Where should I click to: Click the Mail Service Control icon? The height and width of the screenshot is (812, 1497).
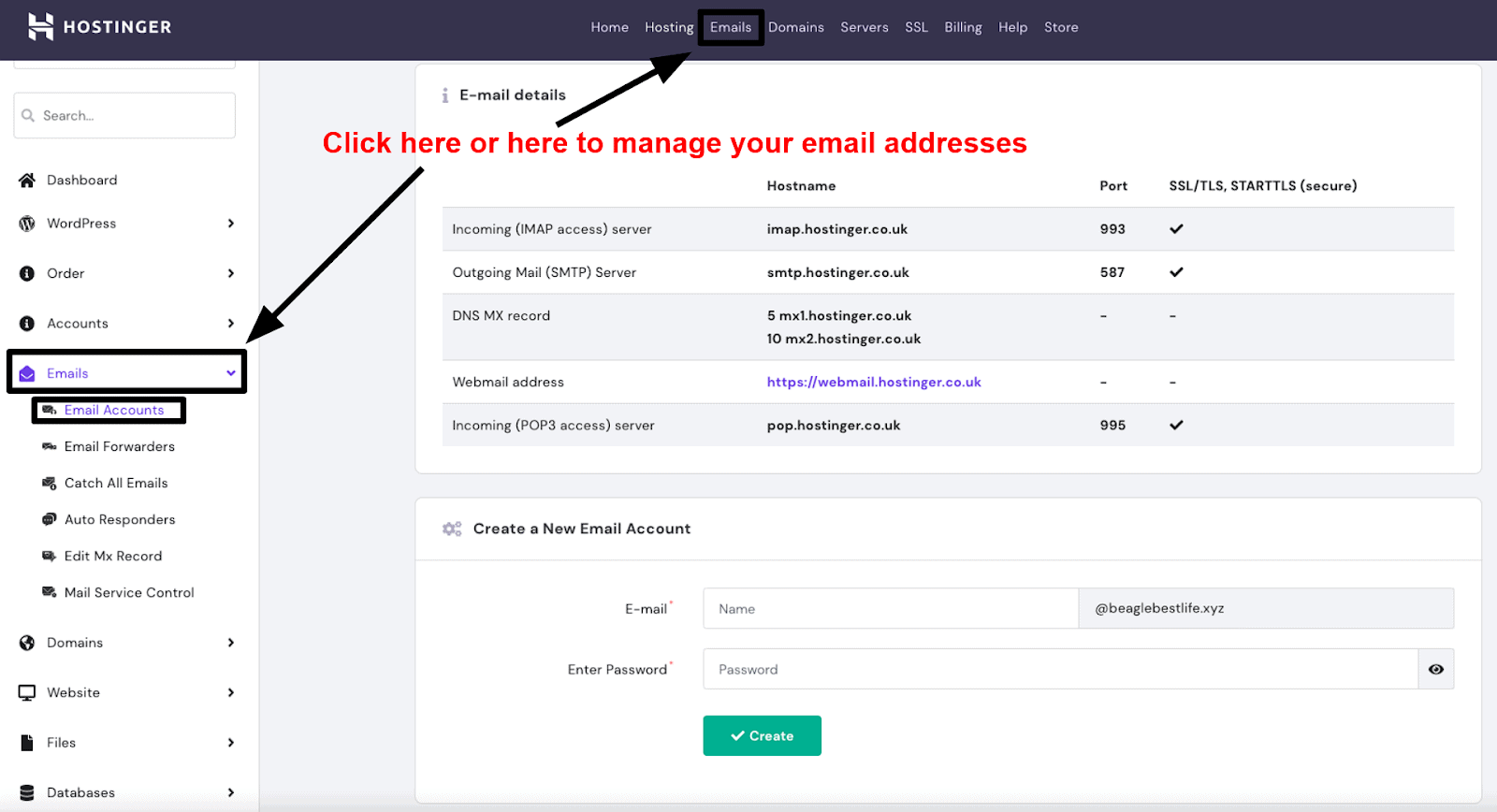[x=50, y=592]
